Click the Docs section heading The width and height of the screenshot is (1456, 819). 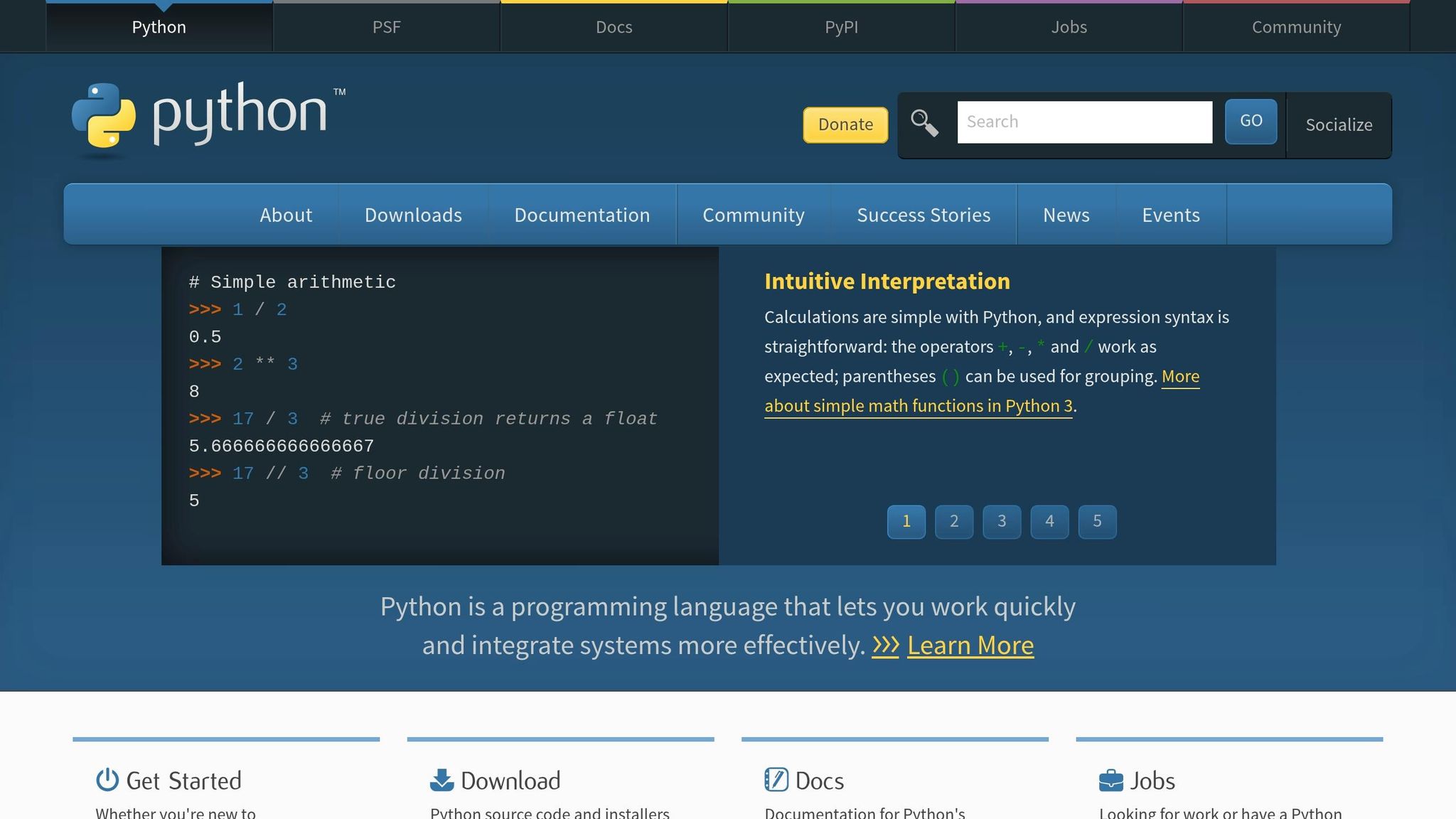820,781
